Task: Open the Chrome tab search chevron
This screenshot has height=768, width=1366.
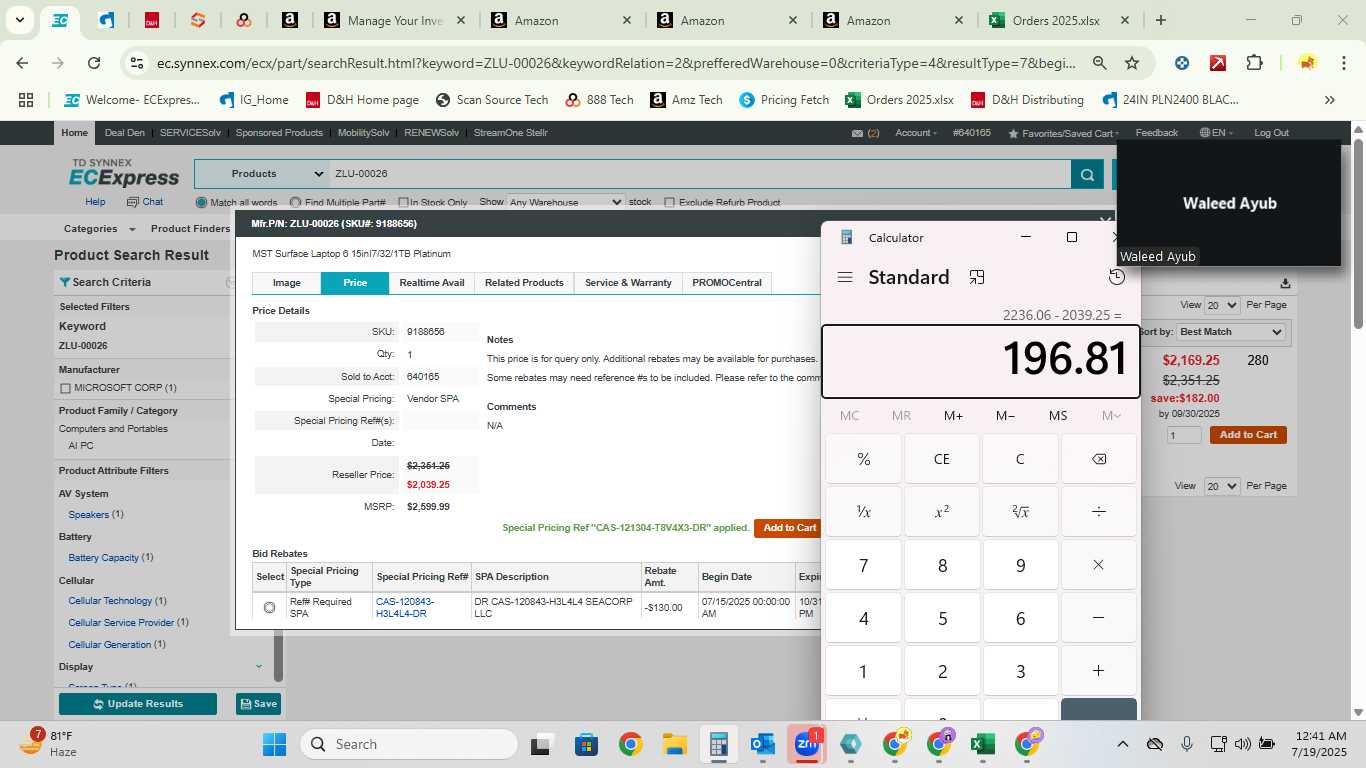Action: point(19,20)
